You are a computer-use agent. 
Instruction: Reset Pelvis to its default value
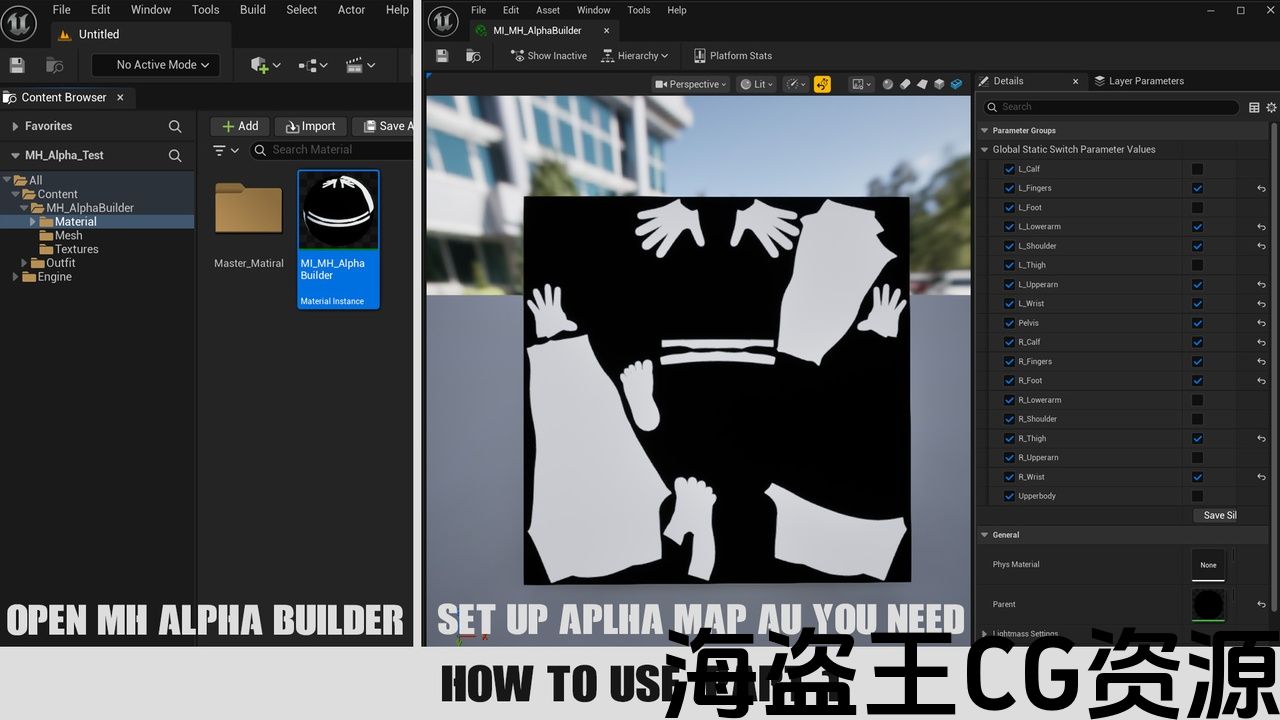coord(1261,323)
